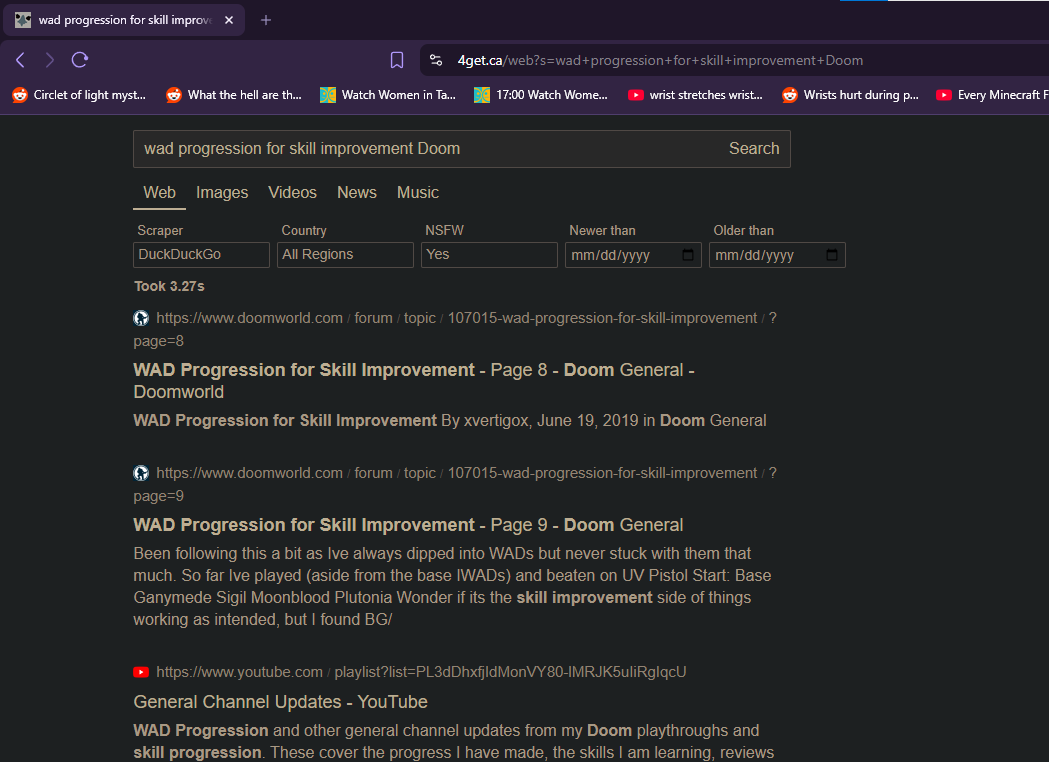Open the Watch Women in Ta... bookmark
This screenshot has width=1049, height=762.
(x=388, y=95)
